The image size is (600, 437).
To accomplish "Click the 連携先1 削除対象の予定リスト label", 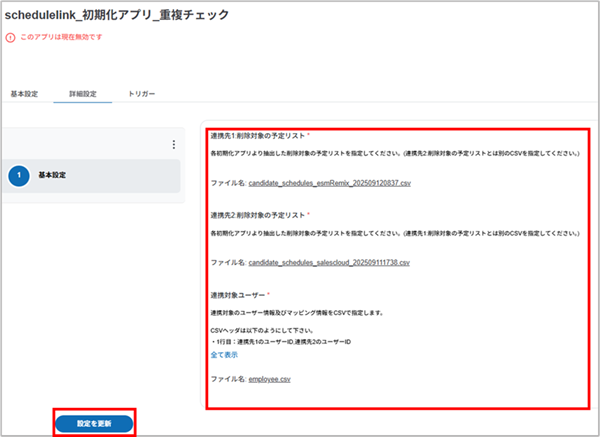I will coord(259,136).
